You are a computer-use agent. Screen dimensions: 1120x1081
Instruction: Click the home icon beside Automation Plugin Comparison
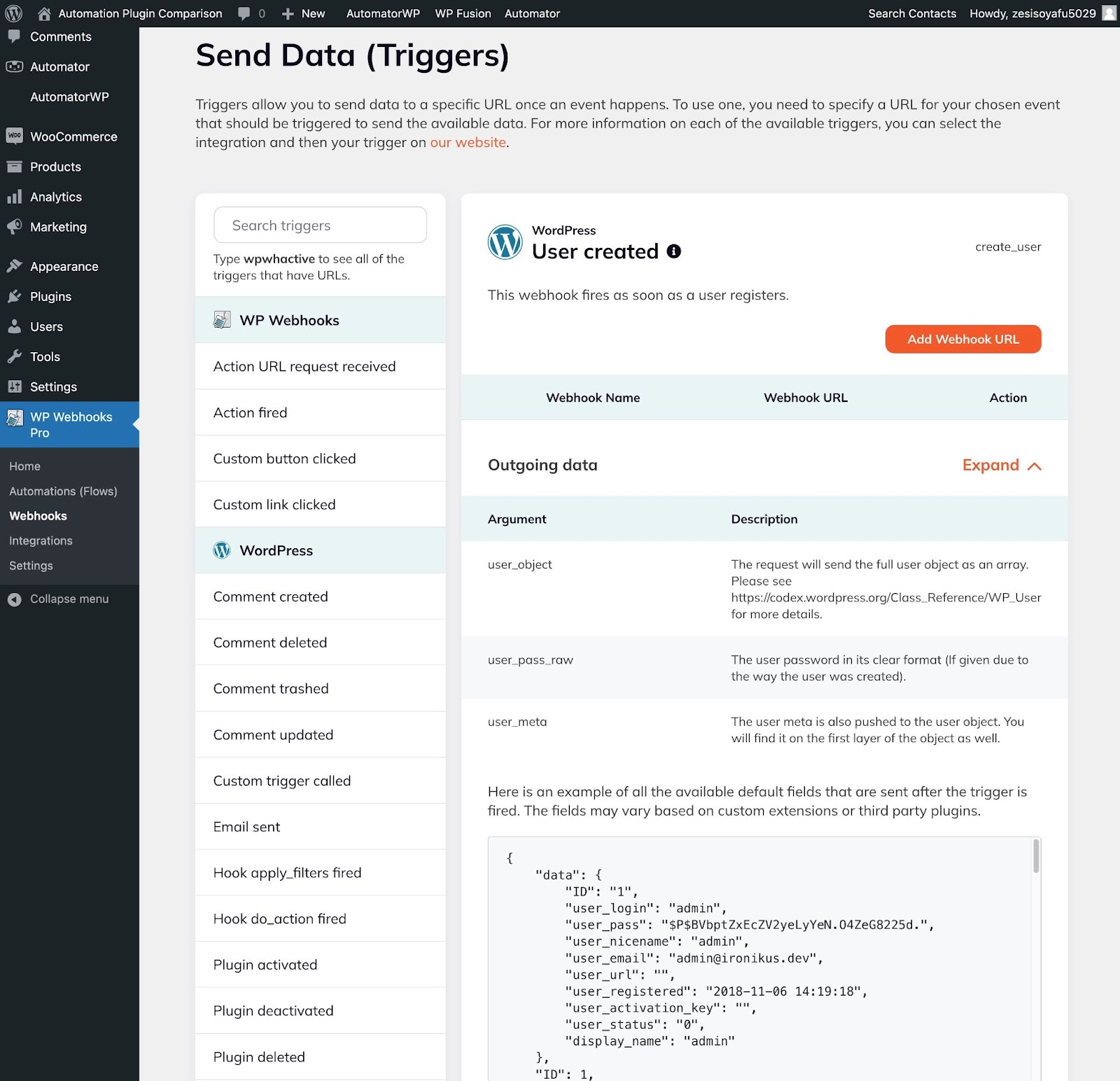44,13
